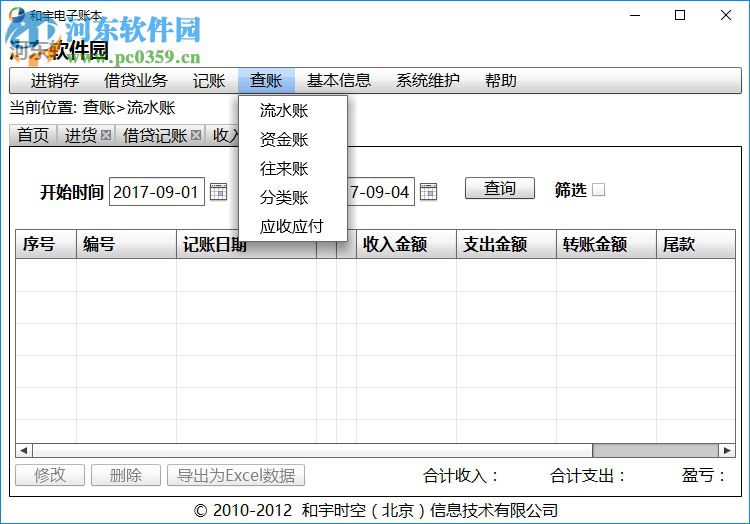Select 资金账 from the dropdown menu
Viewport: 750px width, 524px height.
293,140
